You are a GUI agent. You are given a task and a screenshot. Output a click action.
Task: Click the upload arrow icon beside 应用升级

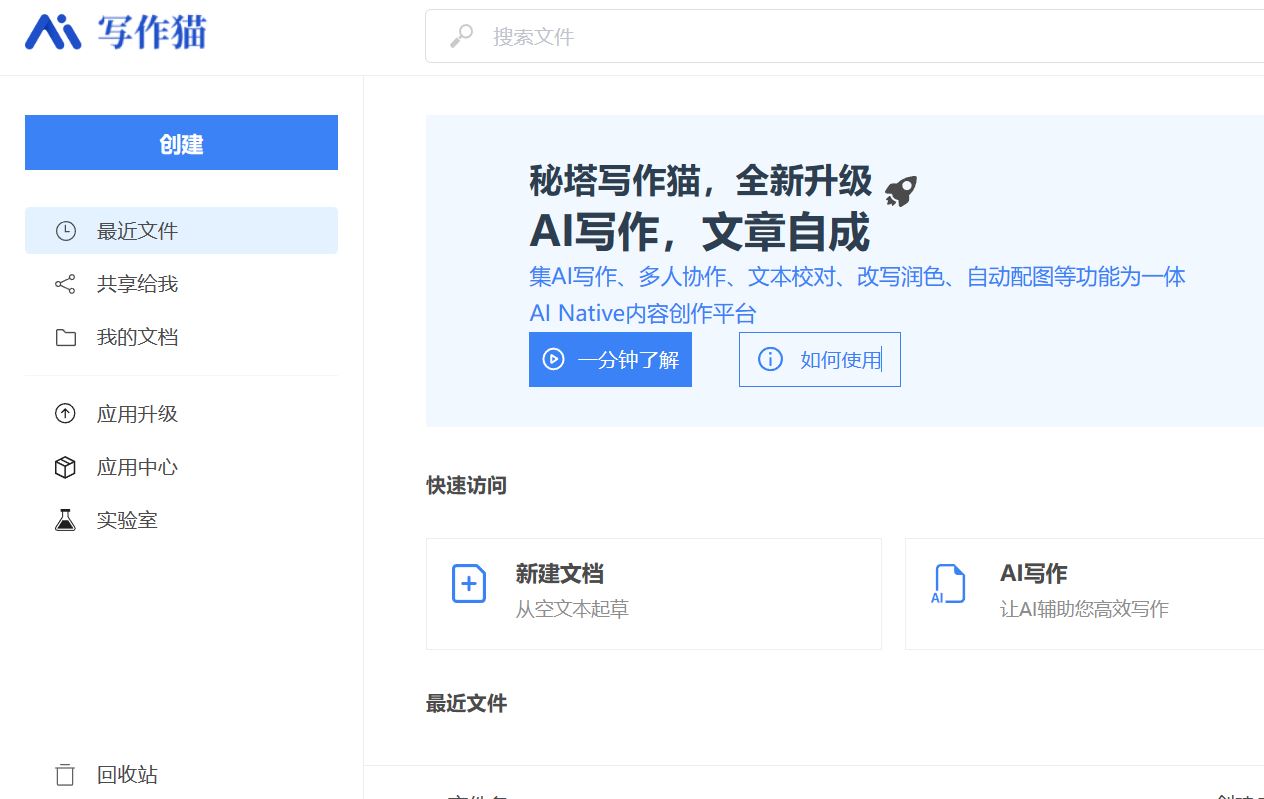pyautogui.click(x=65, y=414)
